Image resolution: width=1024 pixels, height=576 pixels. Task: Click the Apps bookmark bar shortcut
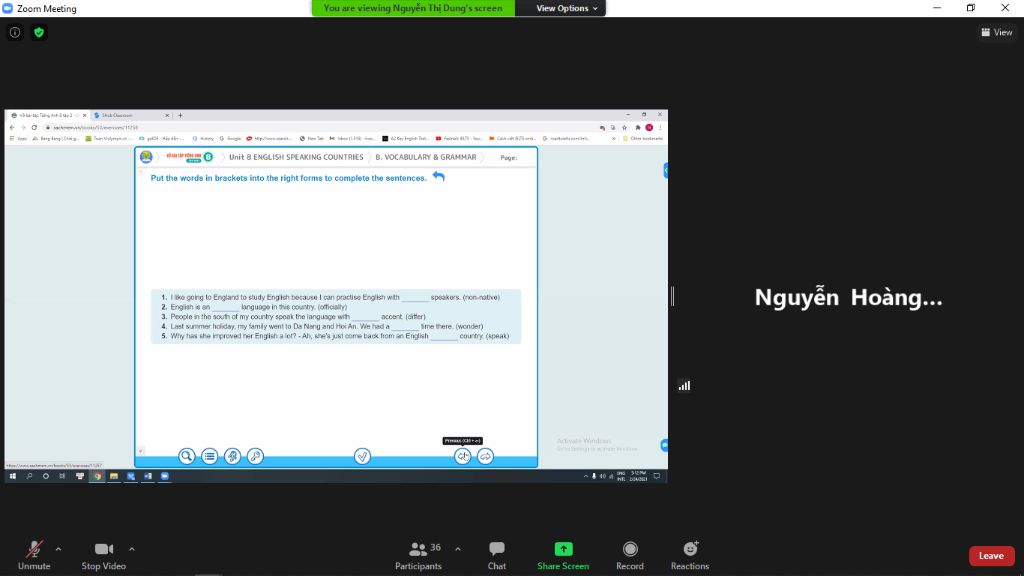coord(18,138)
